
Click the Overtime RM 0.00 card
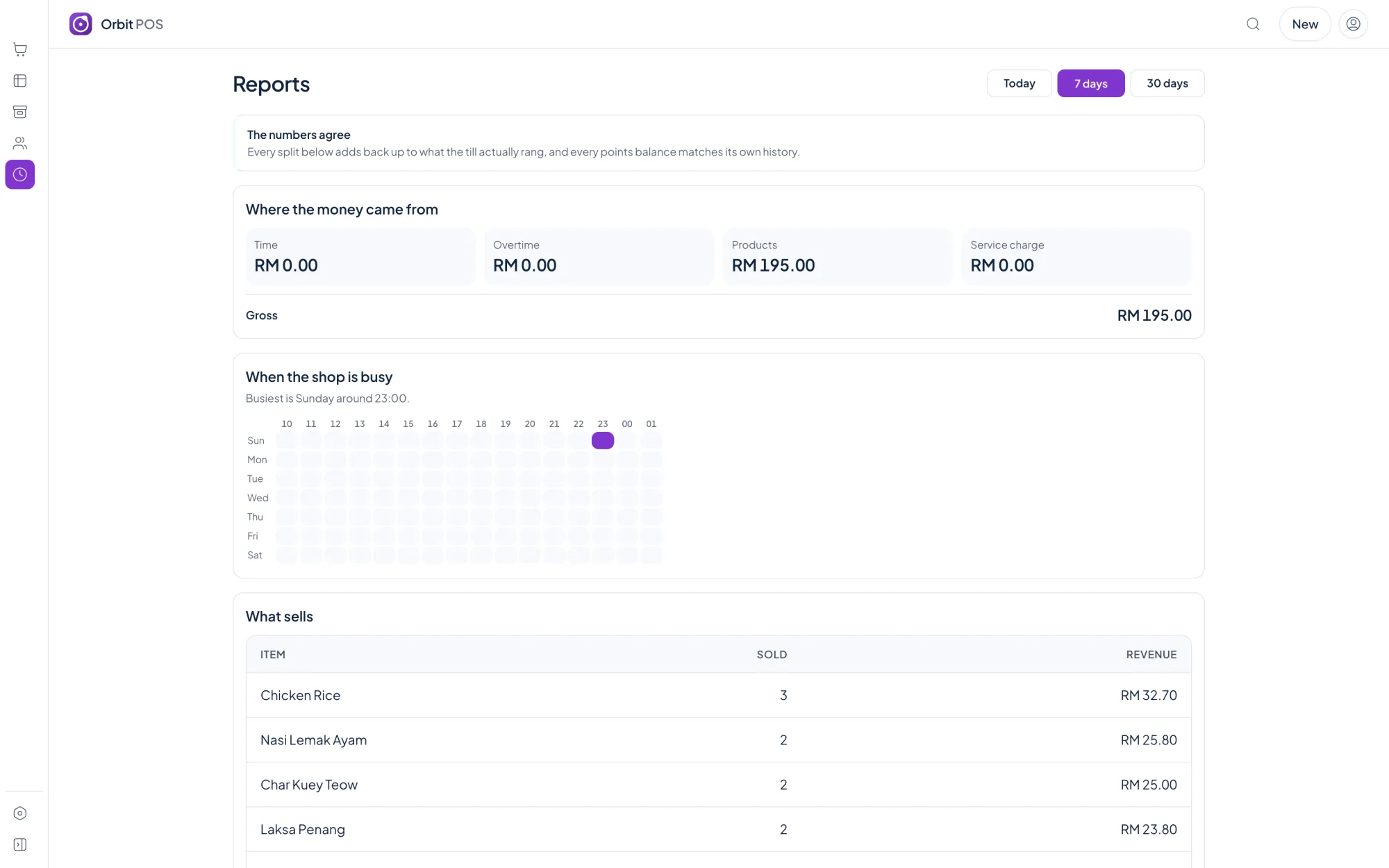[x=599, y=256]
